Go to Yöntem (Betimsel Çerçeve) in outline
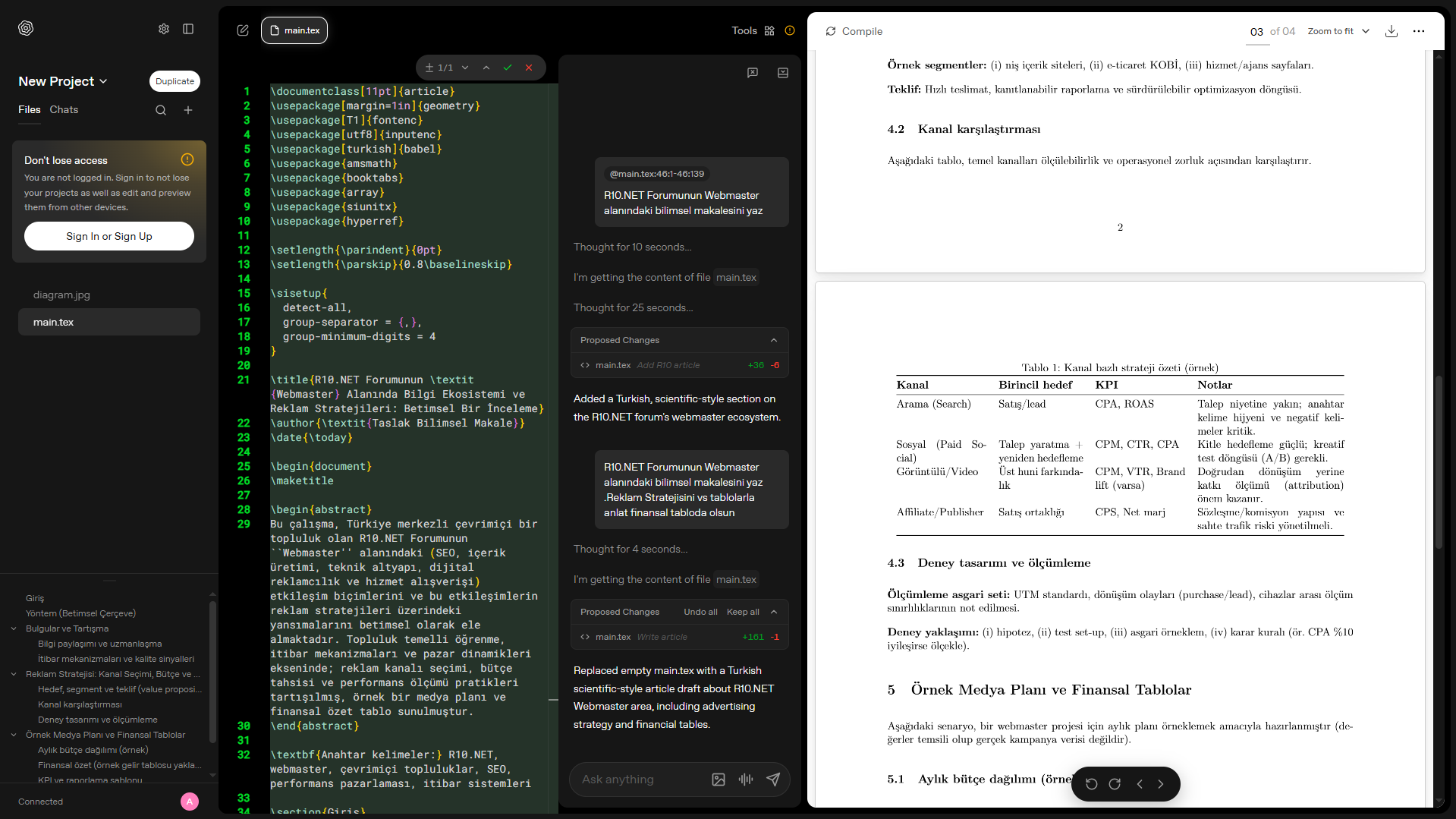Viewport: 1456px width, 819px height. (80, 613)
